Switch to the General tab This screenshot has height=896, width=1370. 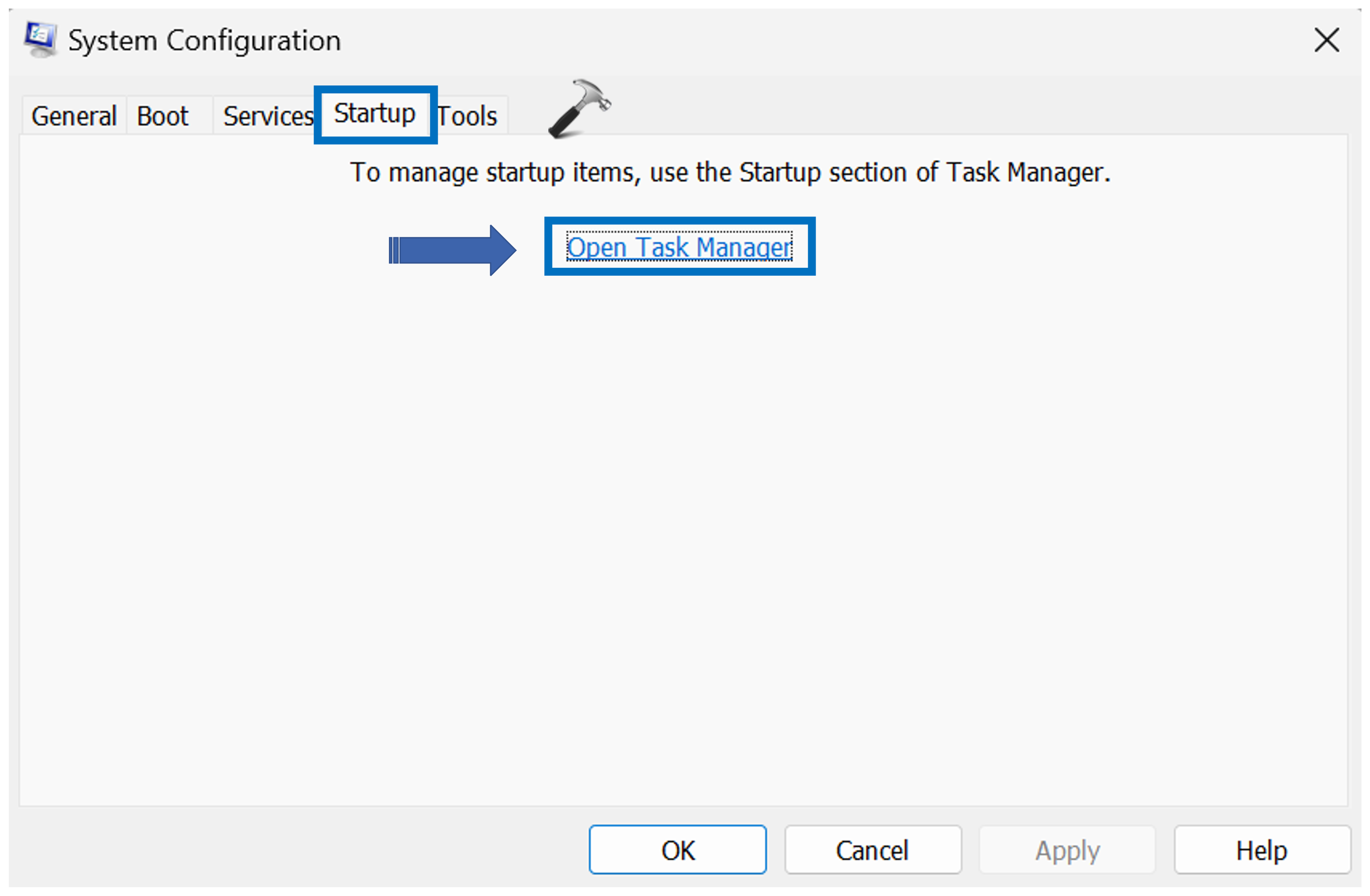[74, 116]
